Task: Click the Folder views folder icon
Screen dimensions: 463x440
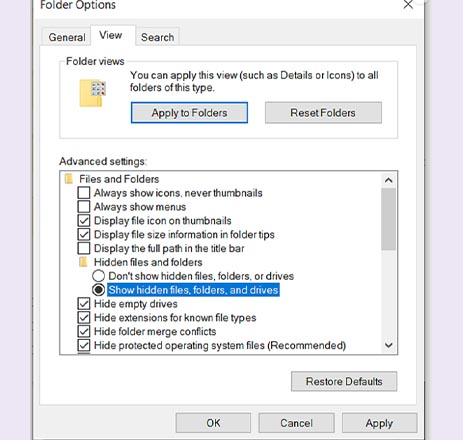Action: coord(92,93)
